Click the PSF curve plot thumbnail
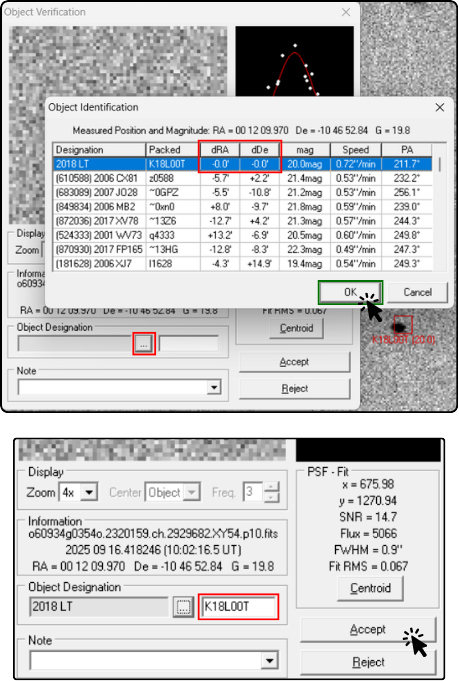 tap(294, 61)
